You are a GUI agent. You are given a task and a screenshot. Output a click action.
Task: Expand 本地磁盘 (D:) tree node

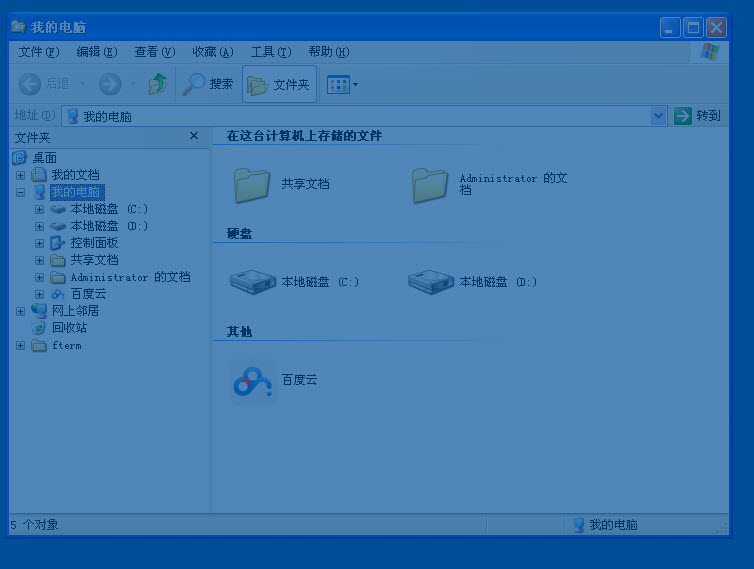pos(39,226)
